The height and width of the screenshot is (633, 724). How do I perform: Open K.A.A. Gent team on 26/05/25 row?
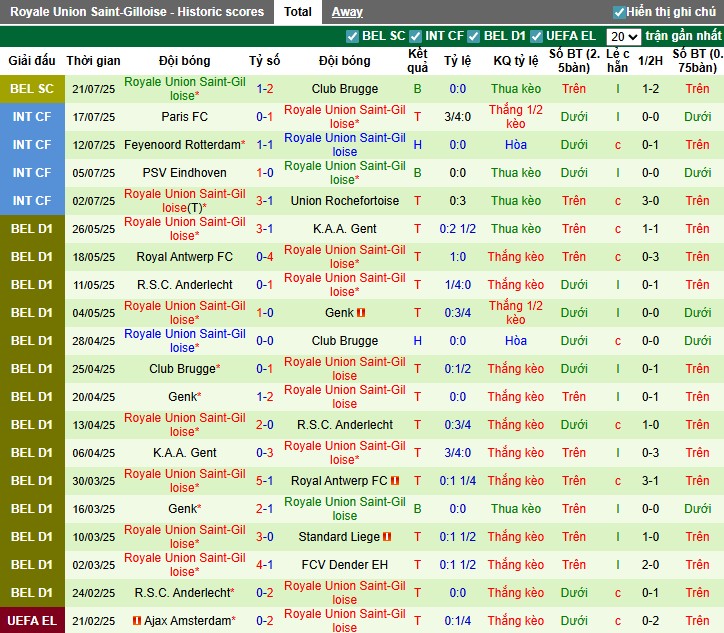click(345, 229)
